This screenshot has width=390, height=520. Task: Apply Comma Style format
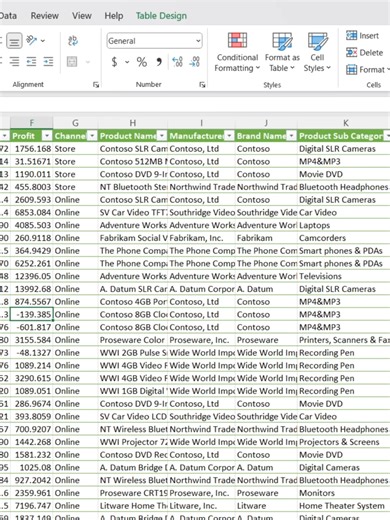click(159, 62)
